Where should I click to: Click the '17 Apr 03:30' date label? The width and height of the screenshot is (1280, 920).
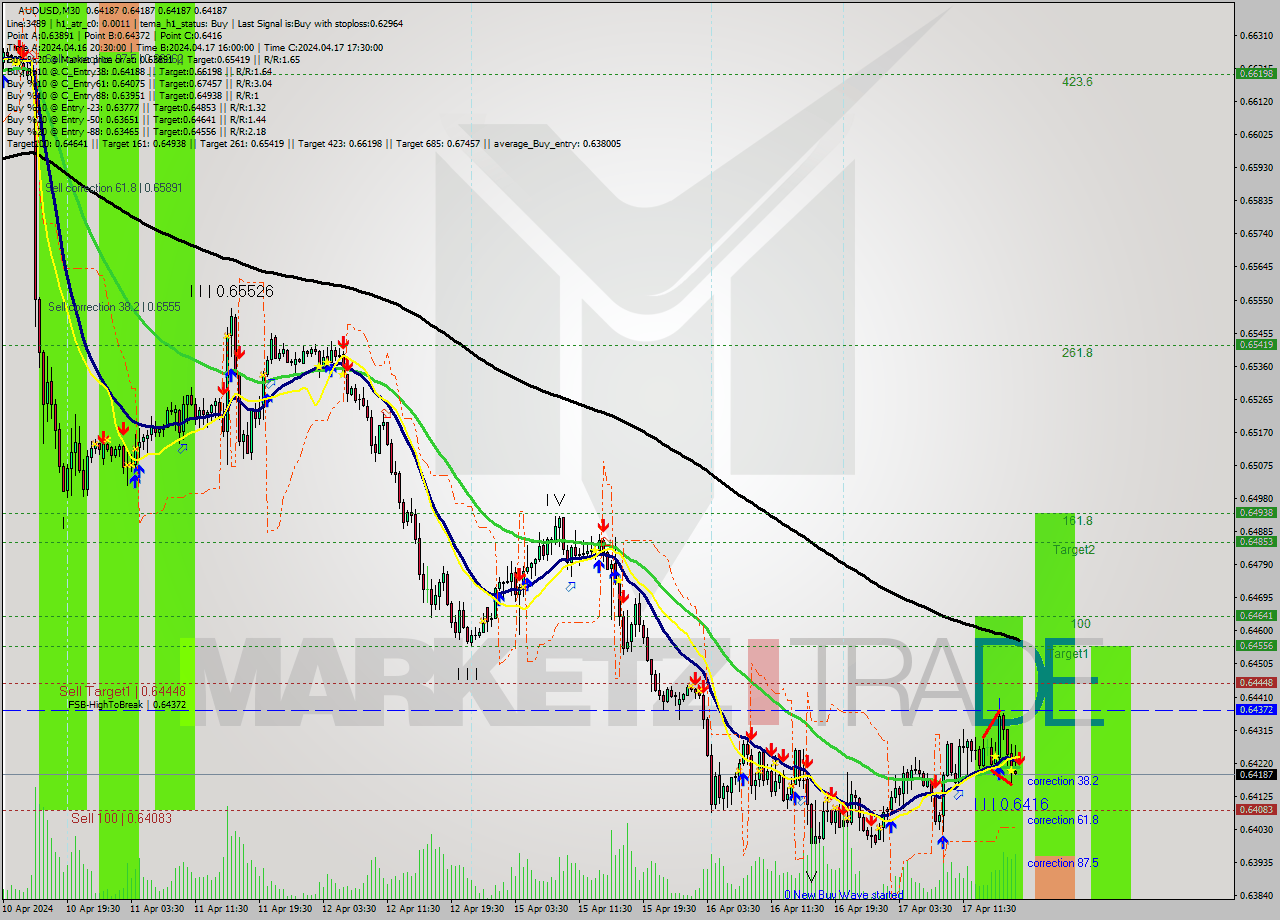923,910
